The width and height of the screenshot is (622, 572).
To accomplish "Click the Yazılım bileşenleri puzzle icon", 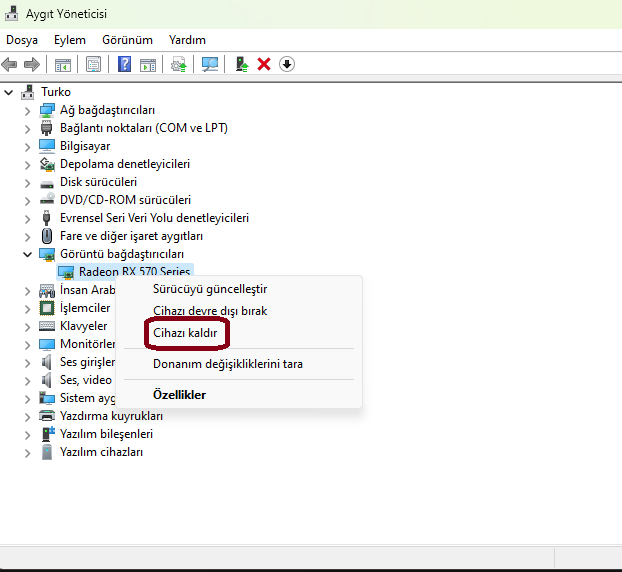I will tap(48, 434).
